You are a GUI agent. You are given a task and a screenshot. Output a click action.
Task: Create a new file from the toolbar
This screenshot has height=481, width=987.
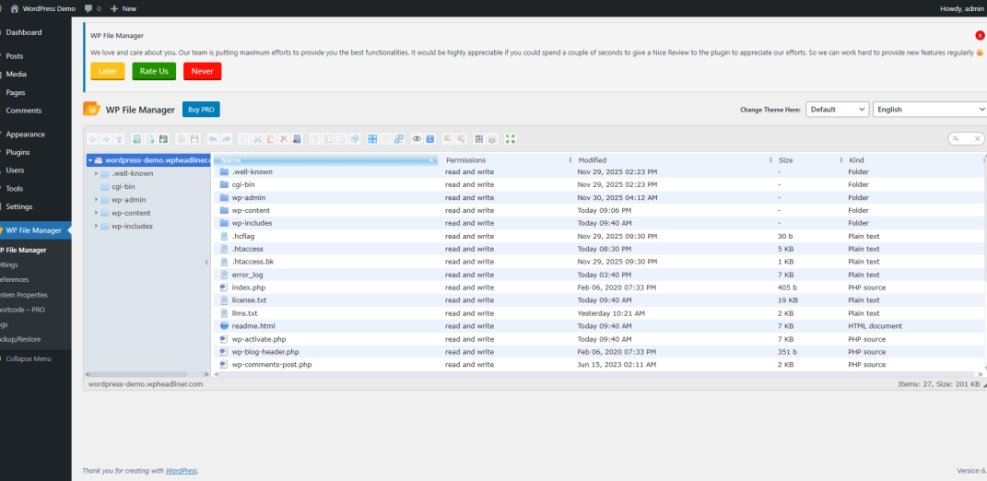(x=150, y=139)
